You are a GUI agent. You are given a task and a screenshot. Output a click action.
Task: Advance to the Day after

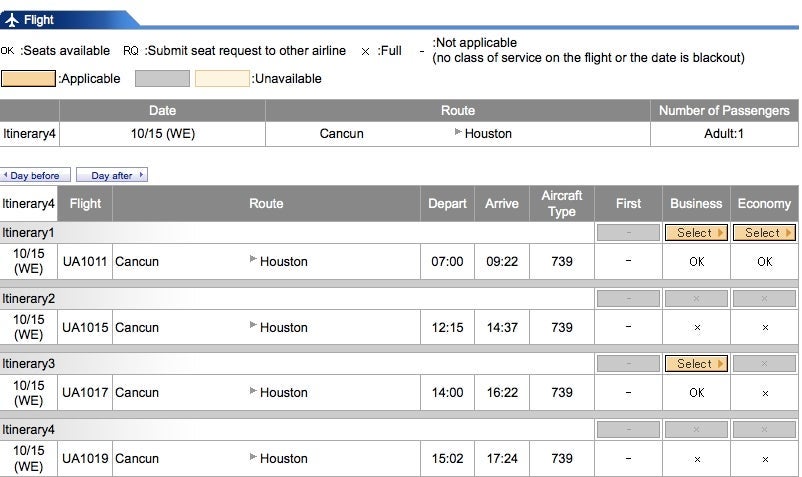point(112,176)
